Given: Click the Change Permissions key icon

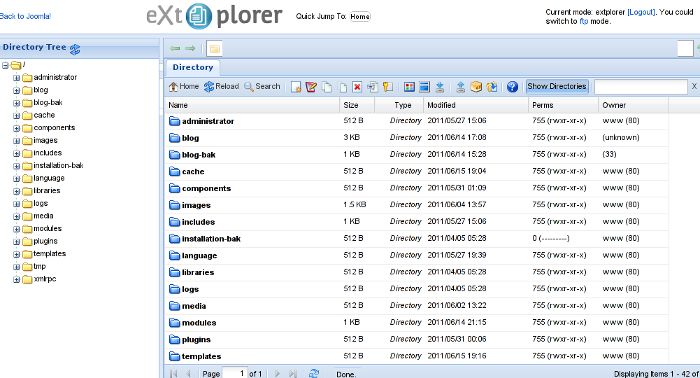Looking at the screenshot, I should click(x=388, y=87).
